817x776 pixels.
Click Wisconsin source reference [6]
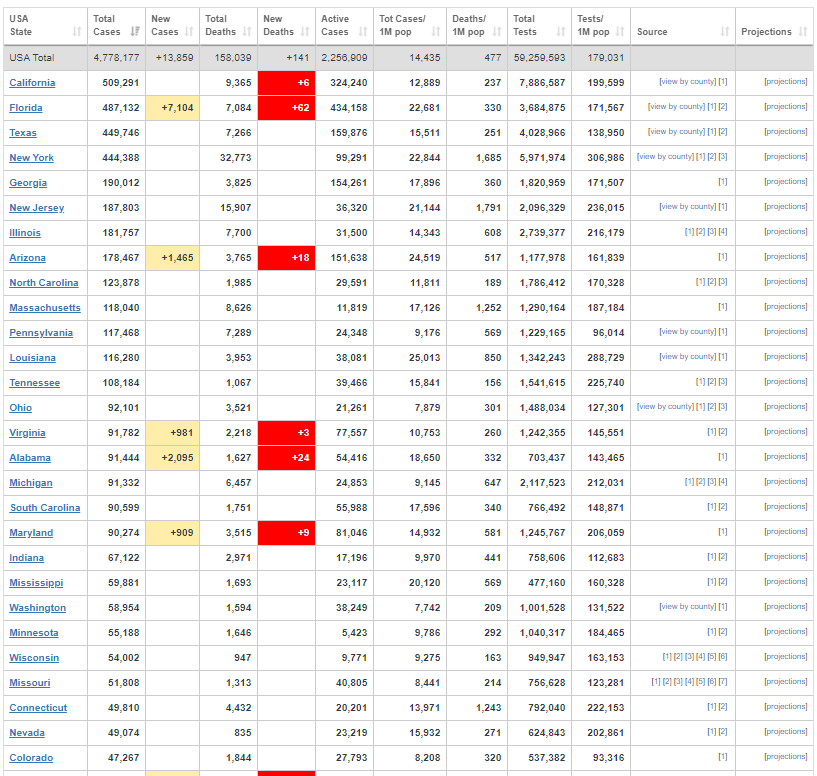pos(723,657)
